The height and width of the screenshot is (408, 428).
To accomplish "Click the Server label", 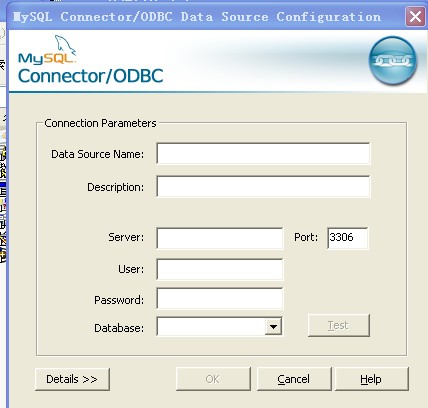I will [x=126, y=237].
